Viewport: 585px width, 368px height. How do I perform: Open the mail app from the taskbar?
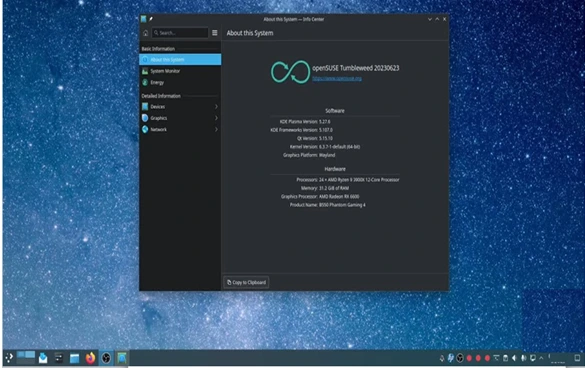coord(43,358)
